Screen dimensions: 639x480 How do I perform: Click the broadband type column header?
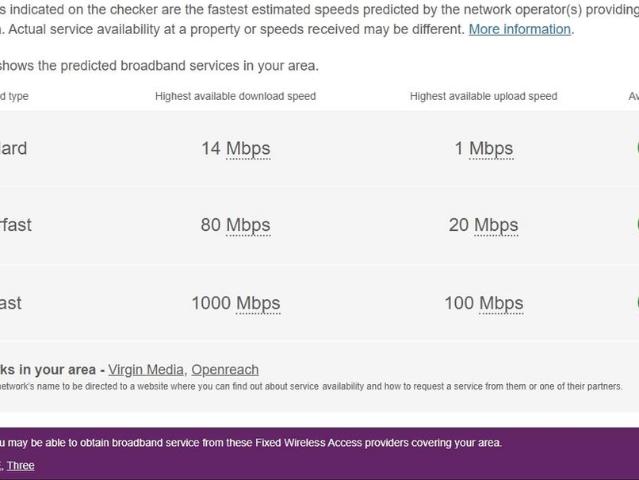(14, 96)
